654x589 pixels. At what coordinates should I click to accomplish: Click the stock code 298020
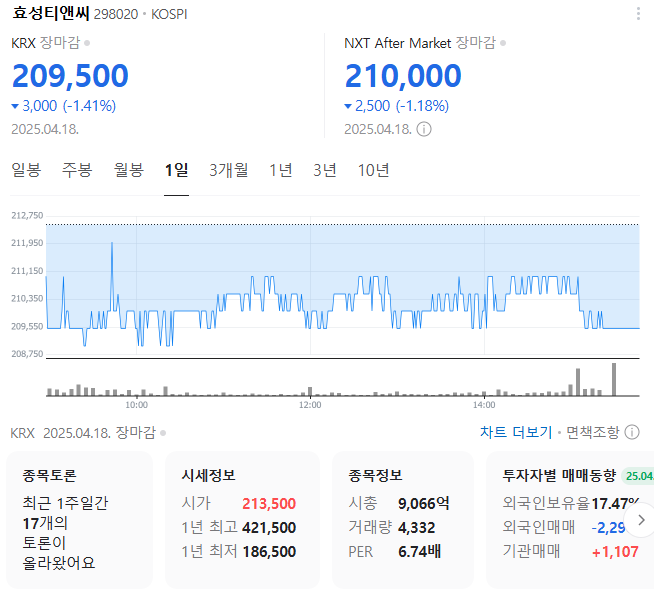pos(116,14)
